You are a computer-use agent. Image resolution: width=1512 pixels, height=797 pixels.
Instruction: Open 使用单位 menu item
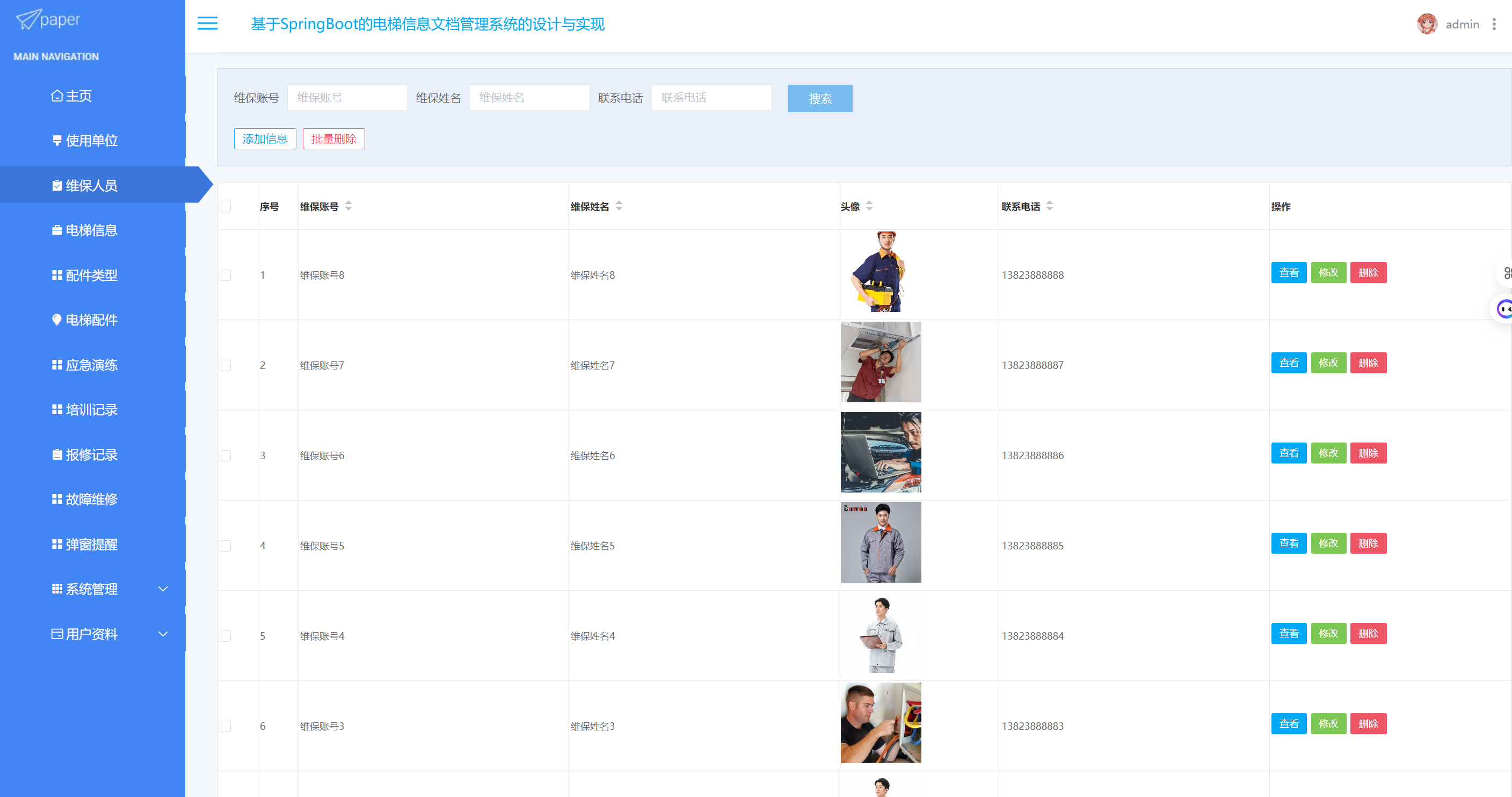[93, 140]
